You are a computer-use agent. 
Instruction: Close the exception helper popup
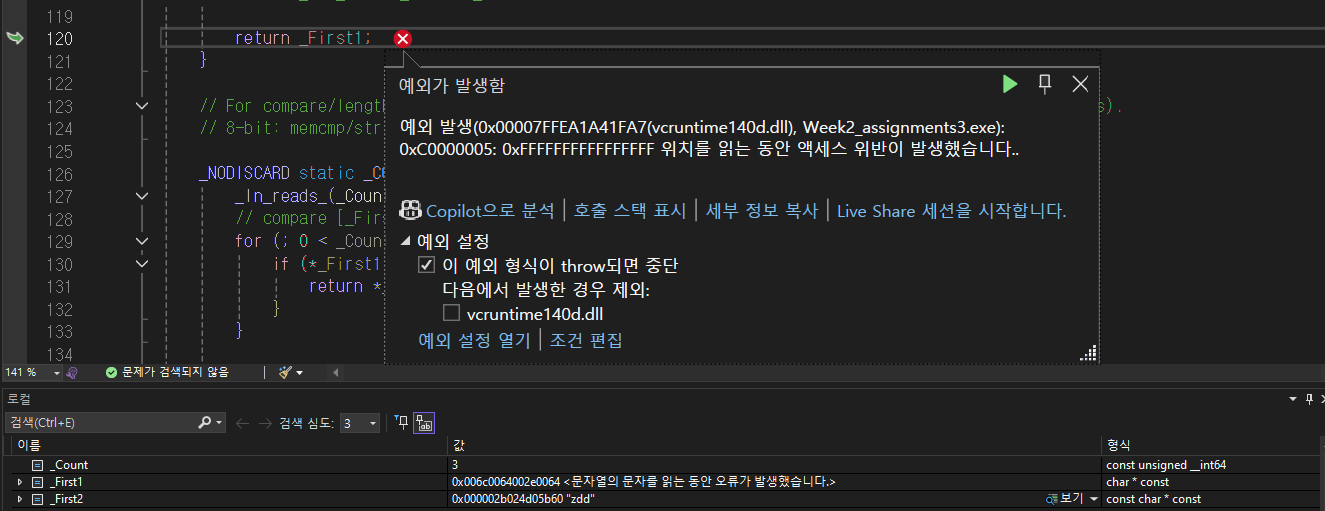1080,84
